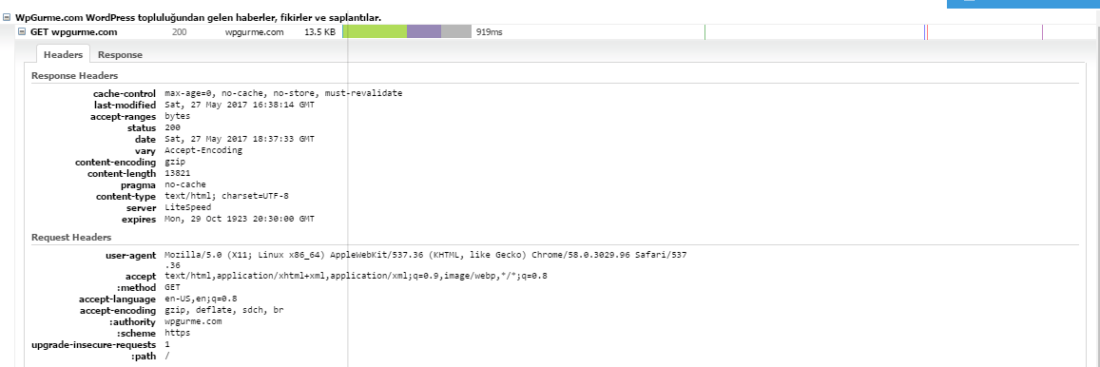1100x367 pixels.
Task: Click the :authority header name
Action: (133, 322)
